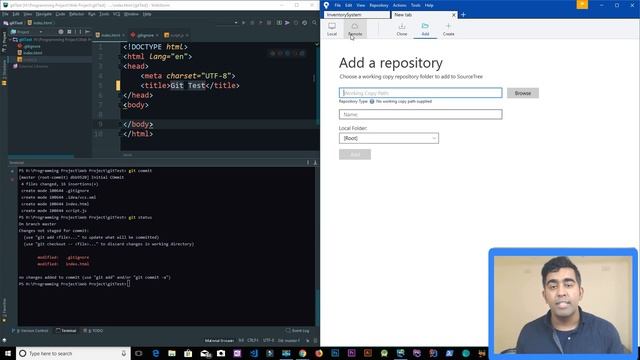The height and width of the screenshot is (360, 640).
Task: Open the WebStorm VCS menu
Action: point(116,14)
